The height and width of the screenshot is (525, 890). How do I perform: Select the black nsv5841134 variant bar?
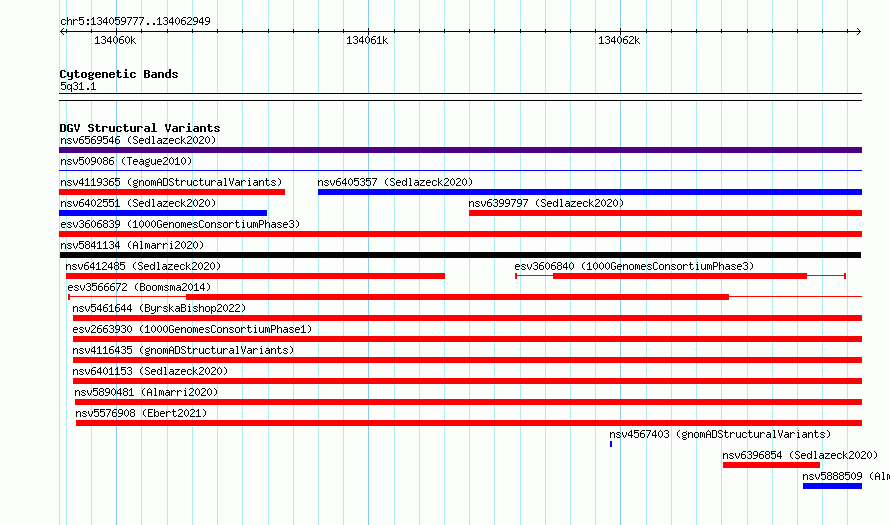click(460, 255)
